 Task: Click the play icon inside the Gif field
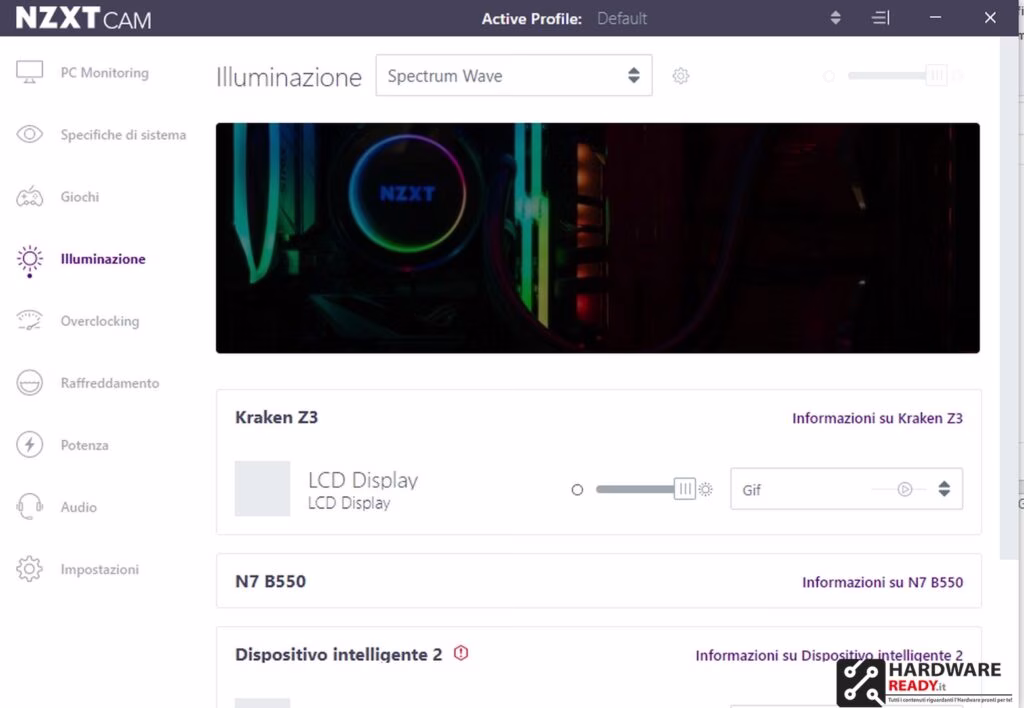[904, 489]
